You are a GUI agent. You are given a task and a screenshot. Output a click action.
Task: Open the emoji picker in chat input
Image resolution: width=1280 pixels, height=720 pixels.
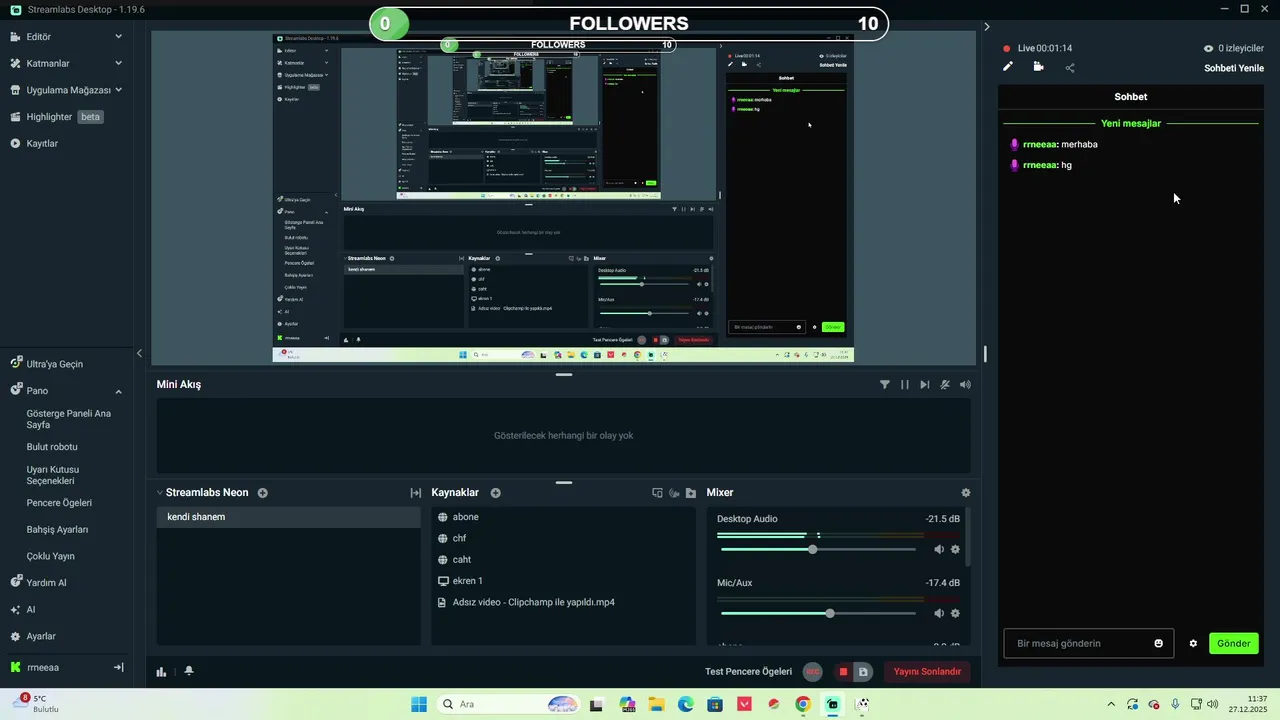(1159, 643)
